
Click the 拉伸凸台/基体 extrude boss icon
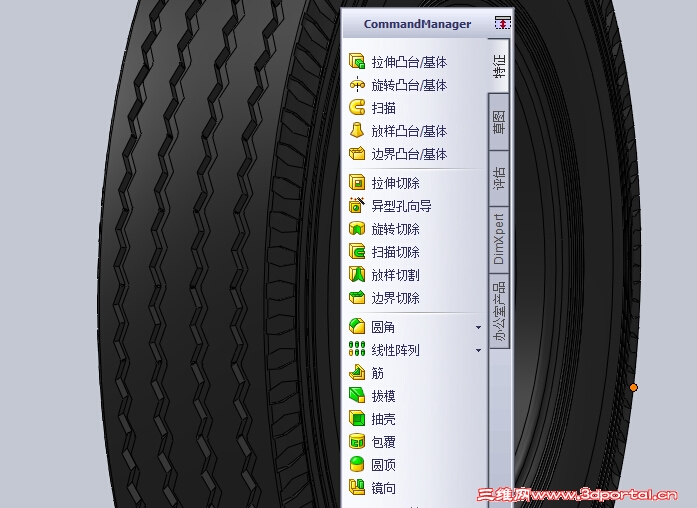point(357,61)
